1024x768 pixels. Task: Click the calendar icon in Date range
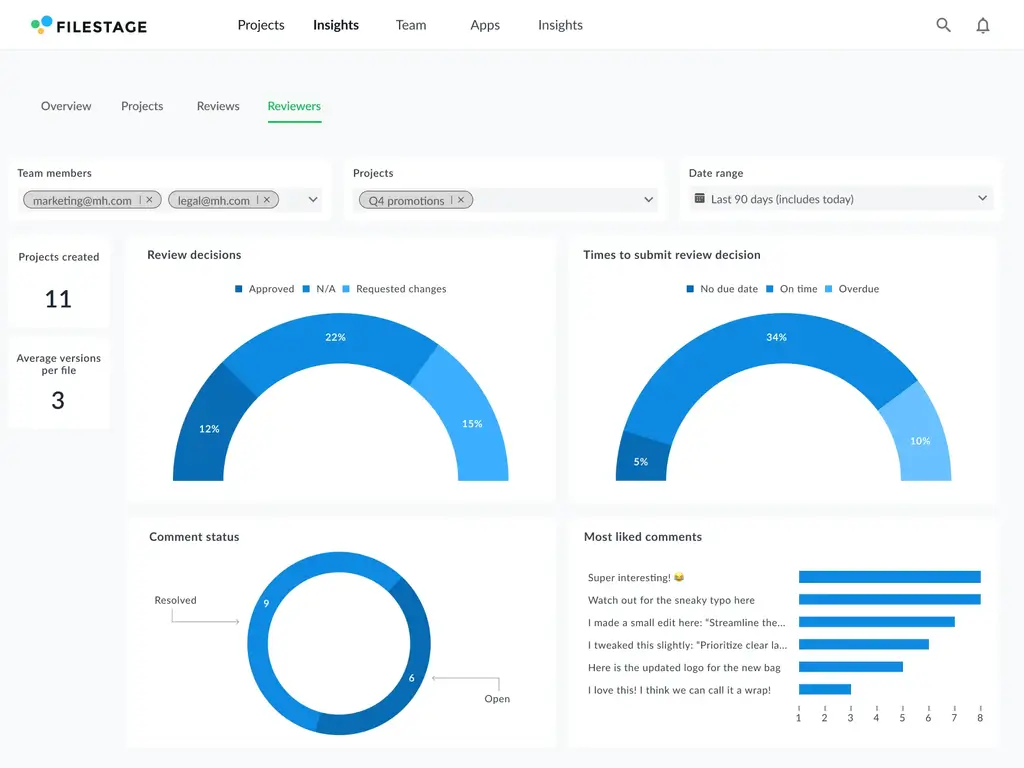tap(699, 198)
